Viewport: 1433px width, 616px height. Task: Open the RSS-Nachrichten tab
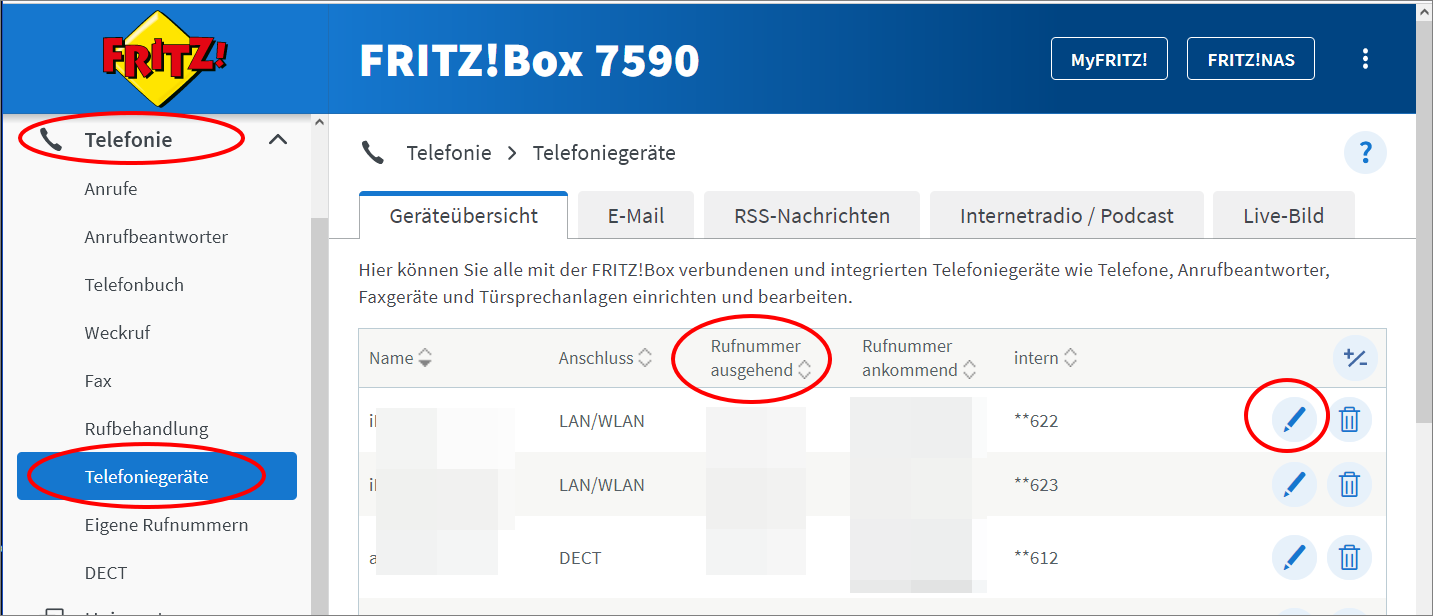pyautogui.click(x=812, y=216)
